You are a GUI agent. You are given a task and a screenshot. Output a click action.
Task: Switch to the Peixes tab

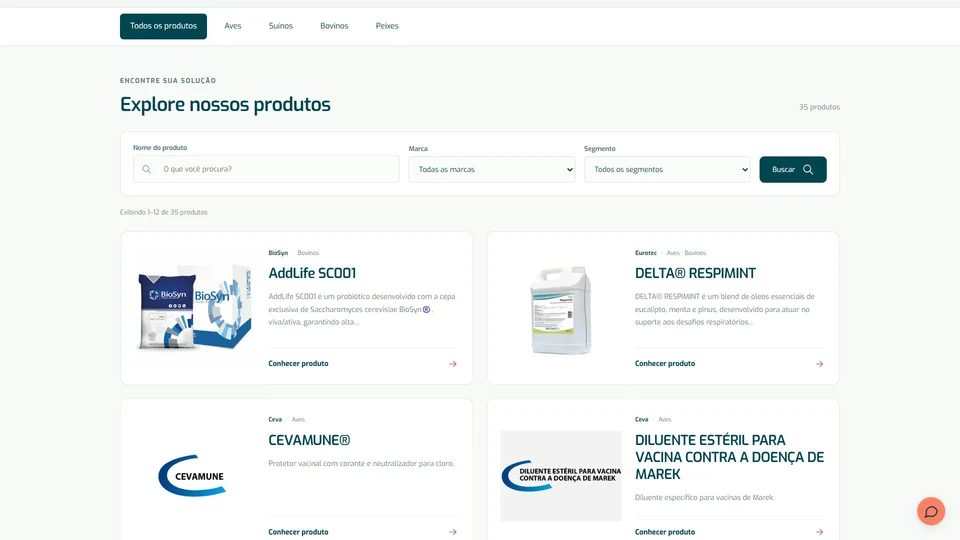pyautogui.click(x=387, y=26)
